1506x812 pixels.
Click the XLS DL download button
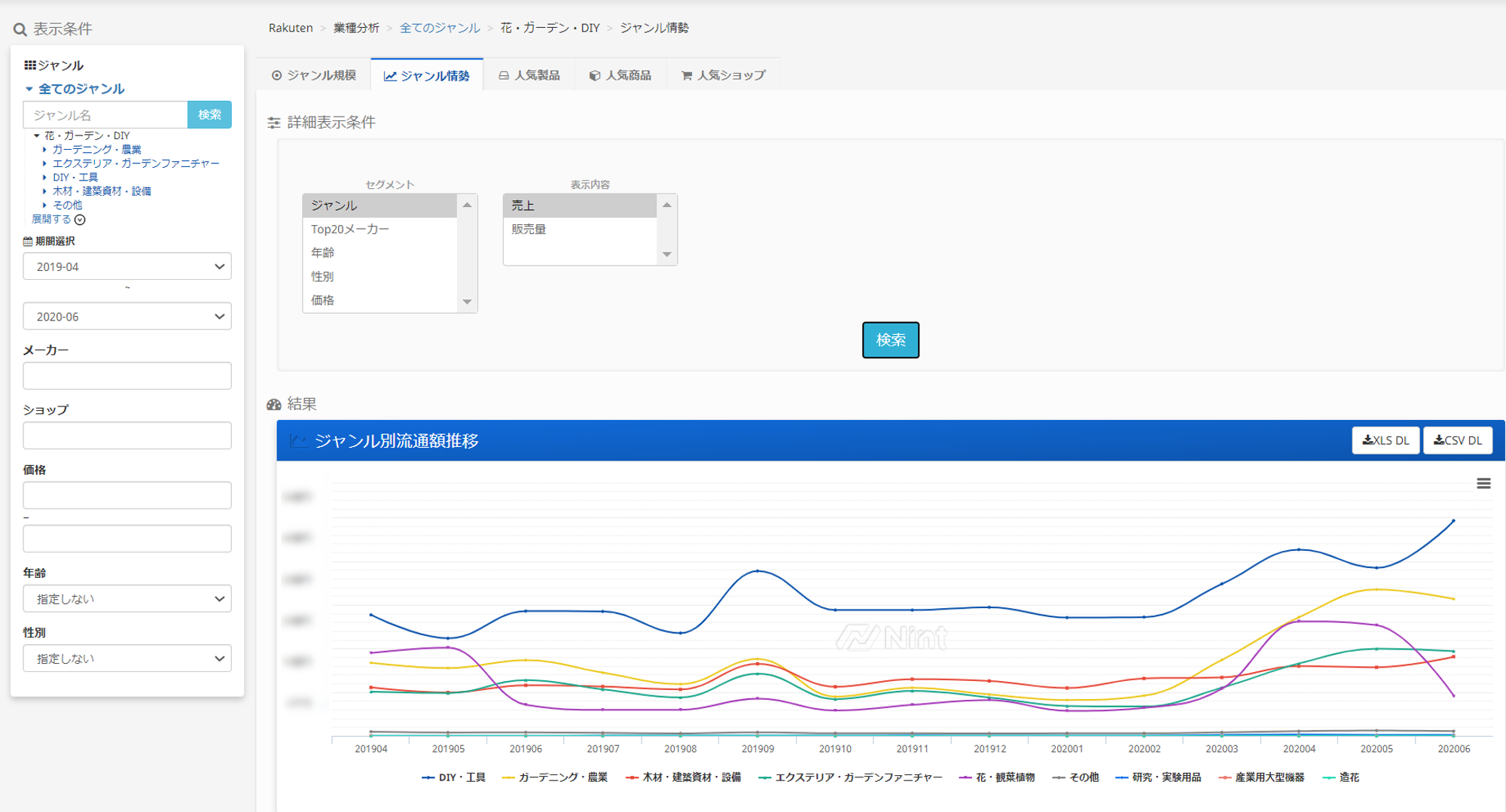[1385, 440]
